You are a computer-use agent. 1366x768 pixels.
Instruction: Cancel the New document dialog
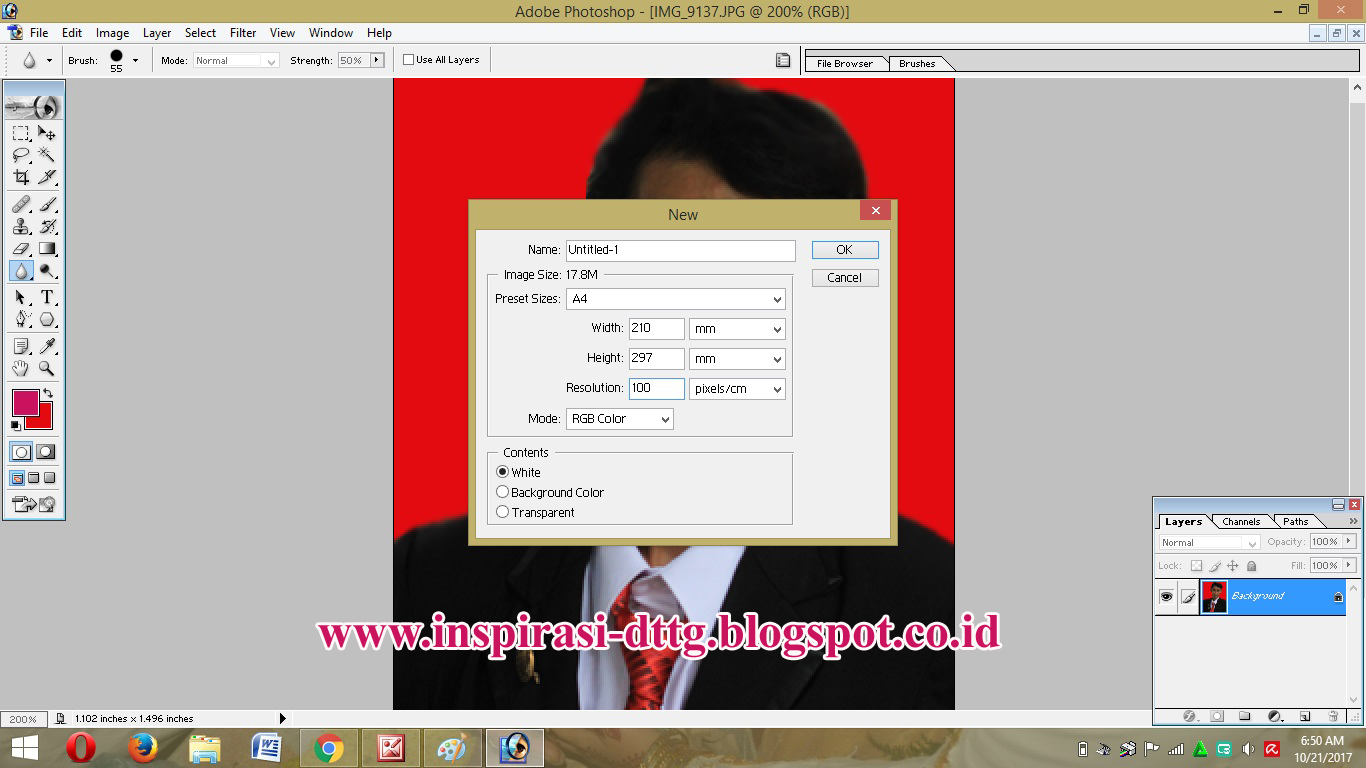[845, 278]
